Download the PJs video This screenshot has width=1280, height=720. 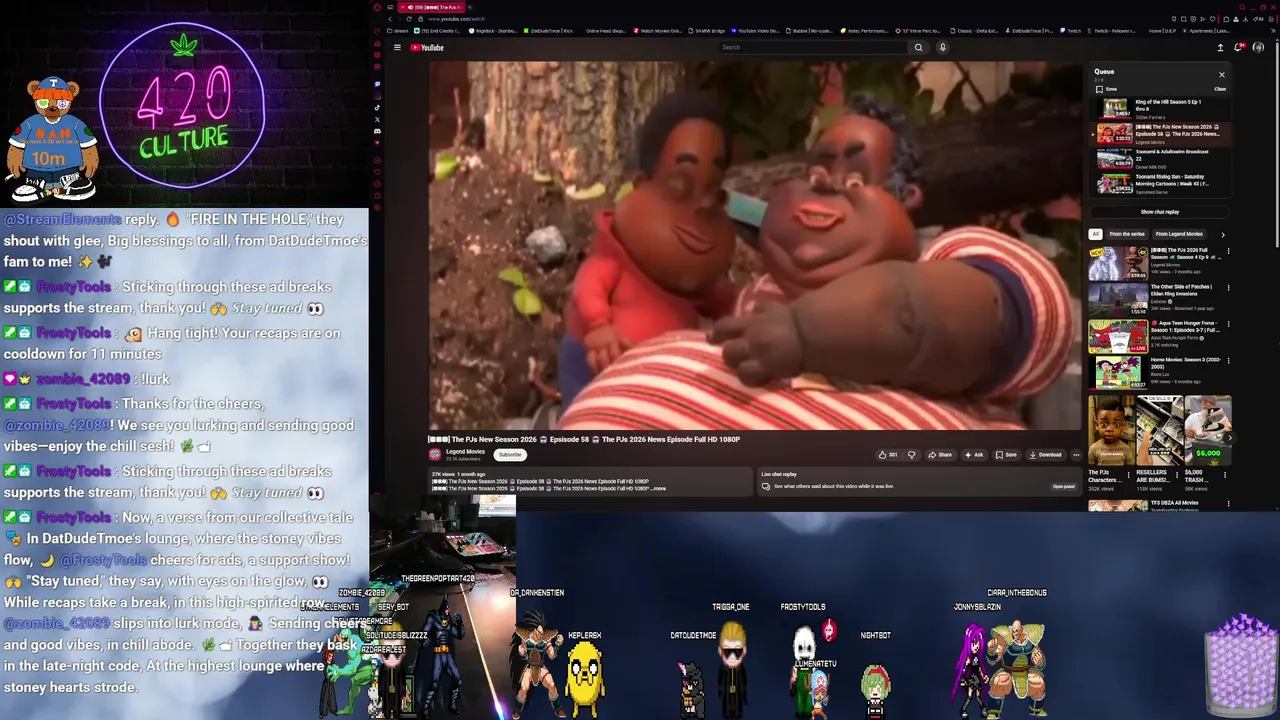[1045, 455]
